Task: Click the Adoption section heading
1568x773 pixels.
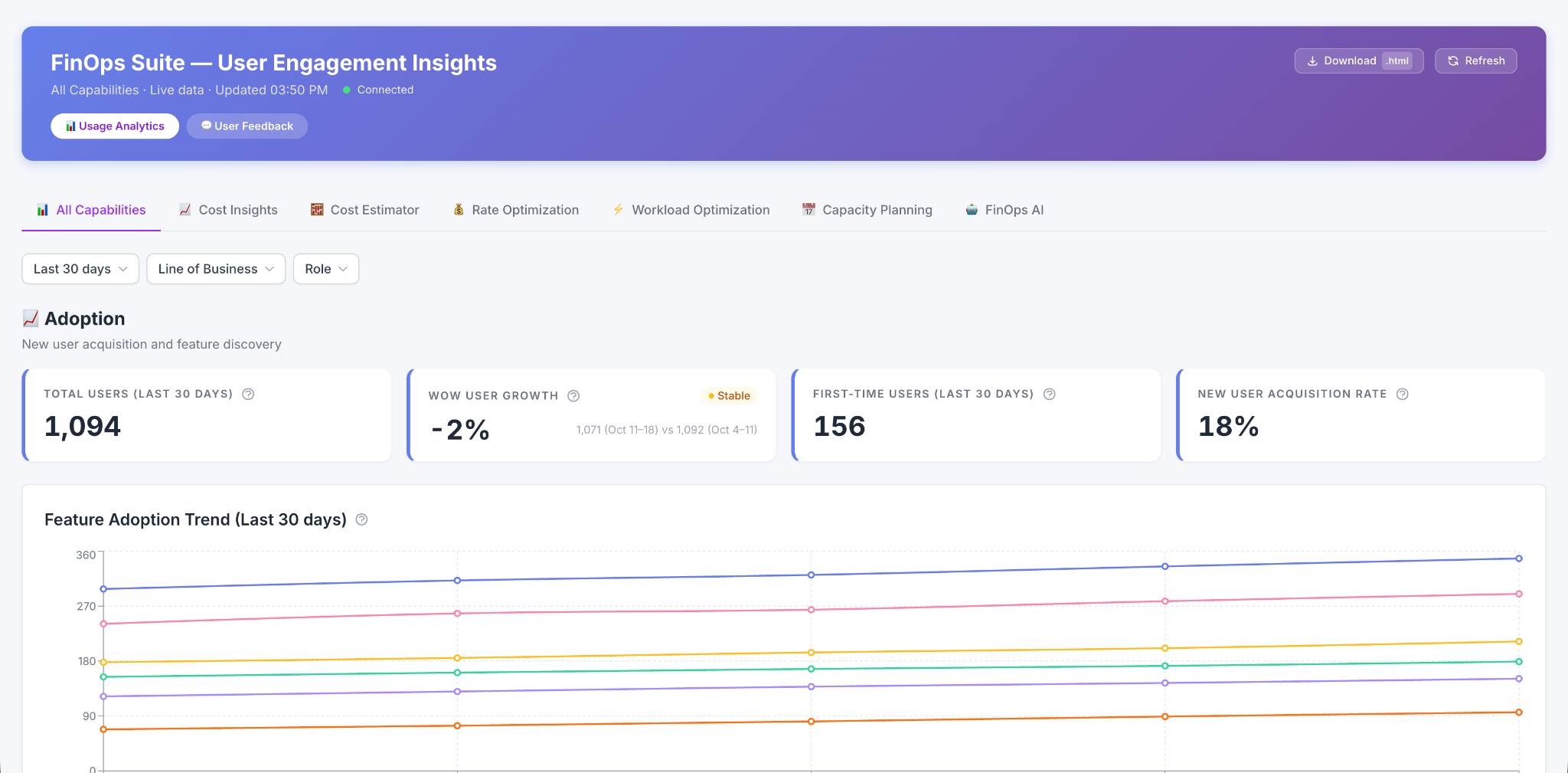Action: tap(84, 319)
